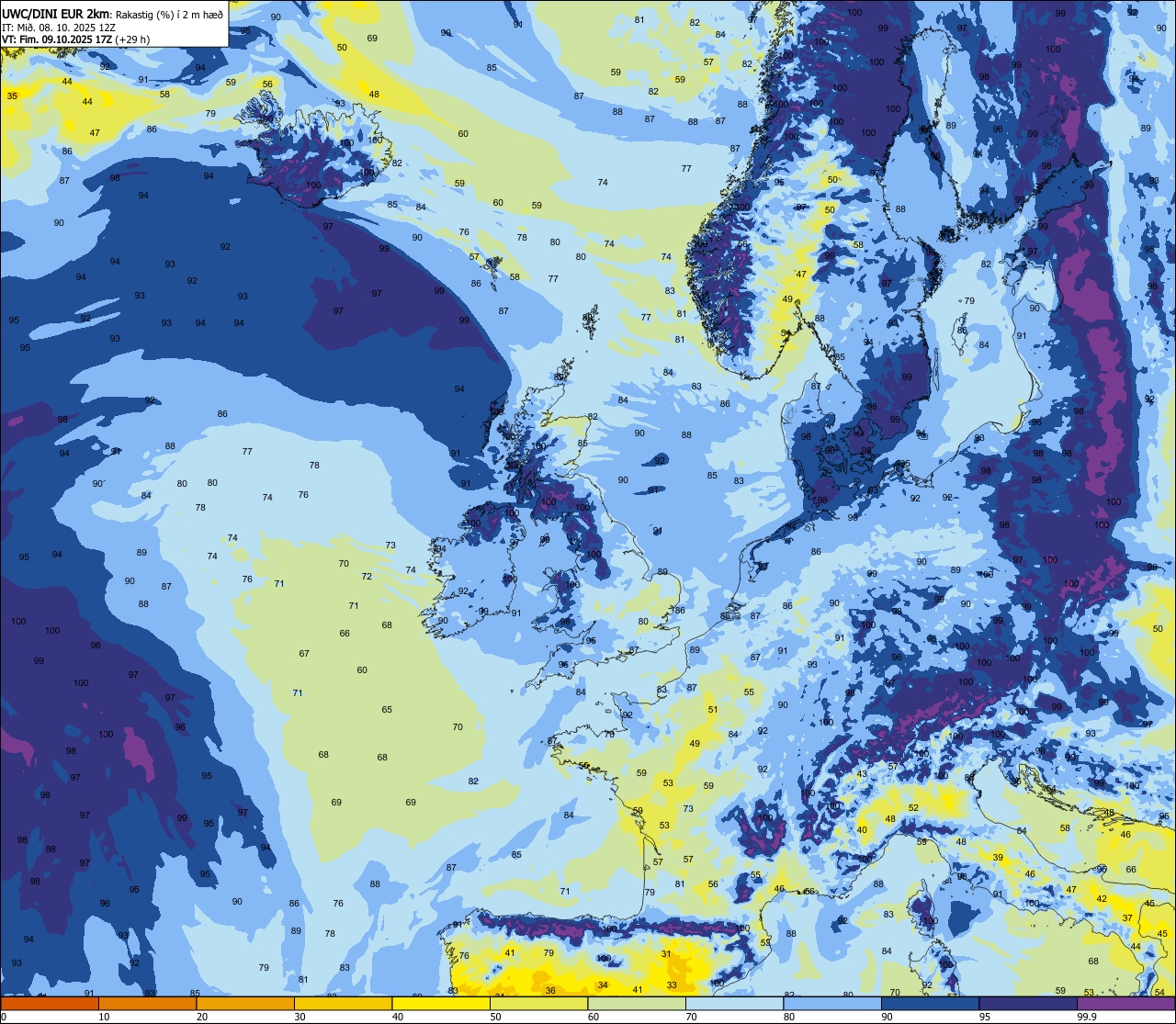
Task: Click the '36' humidity value over Spain
Action: click(x=550, y=990)
